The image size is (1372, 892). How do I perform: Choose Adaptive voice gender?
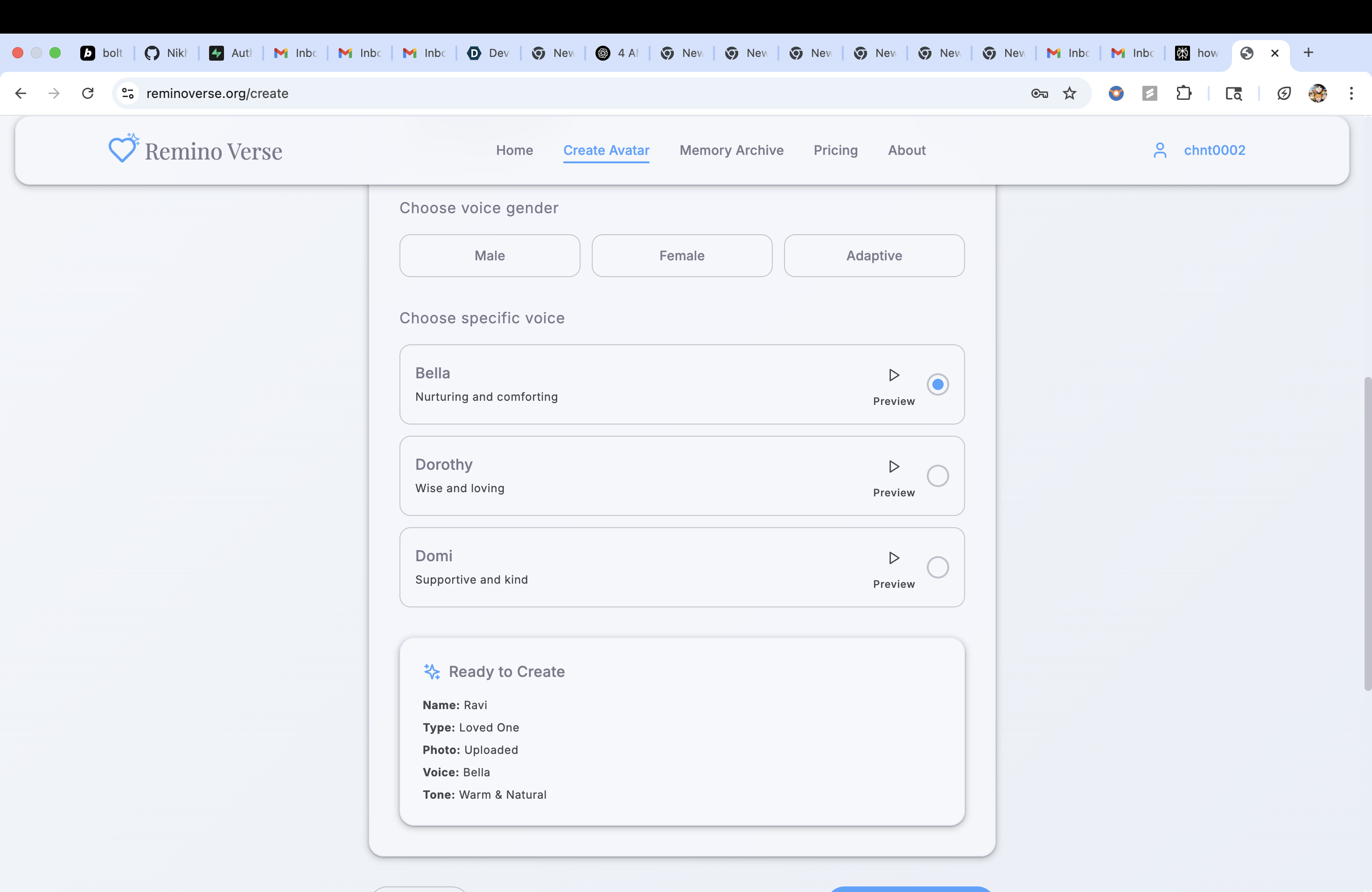click(x=874, y=256)
